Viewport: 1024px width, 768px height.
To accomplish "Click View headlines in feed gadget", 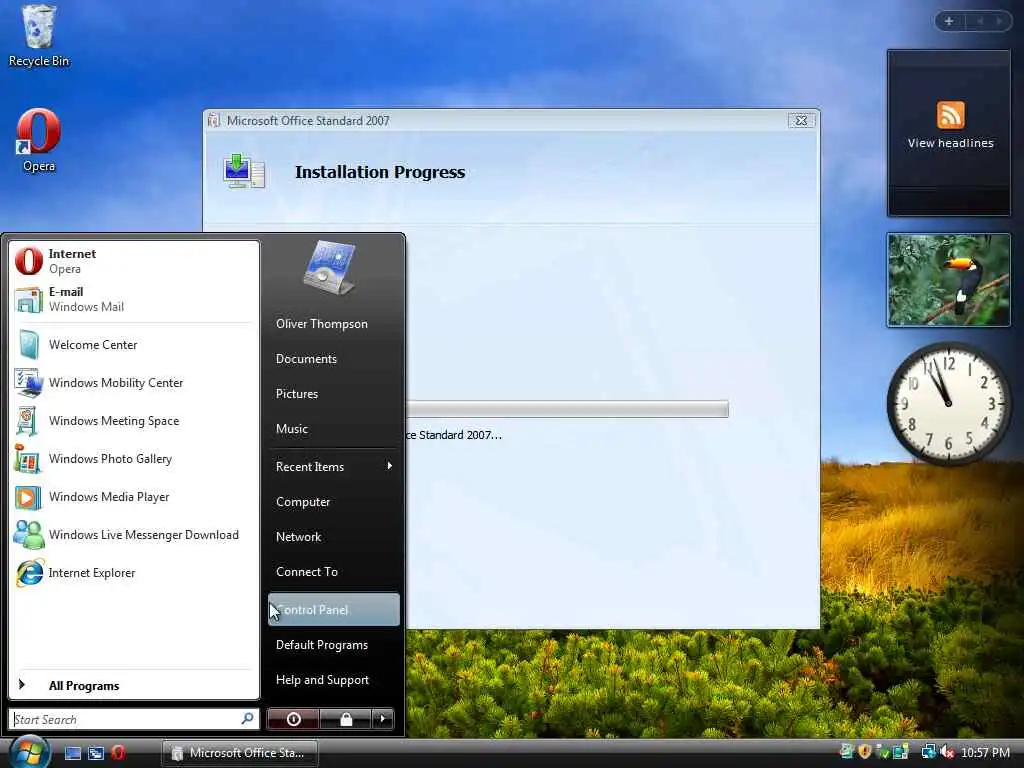I will 950,143.
